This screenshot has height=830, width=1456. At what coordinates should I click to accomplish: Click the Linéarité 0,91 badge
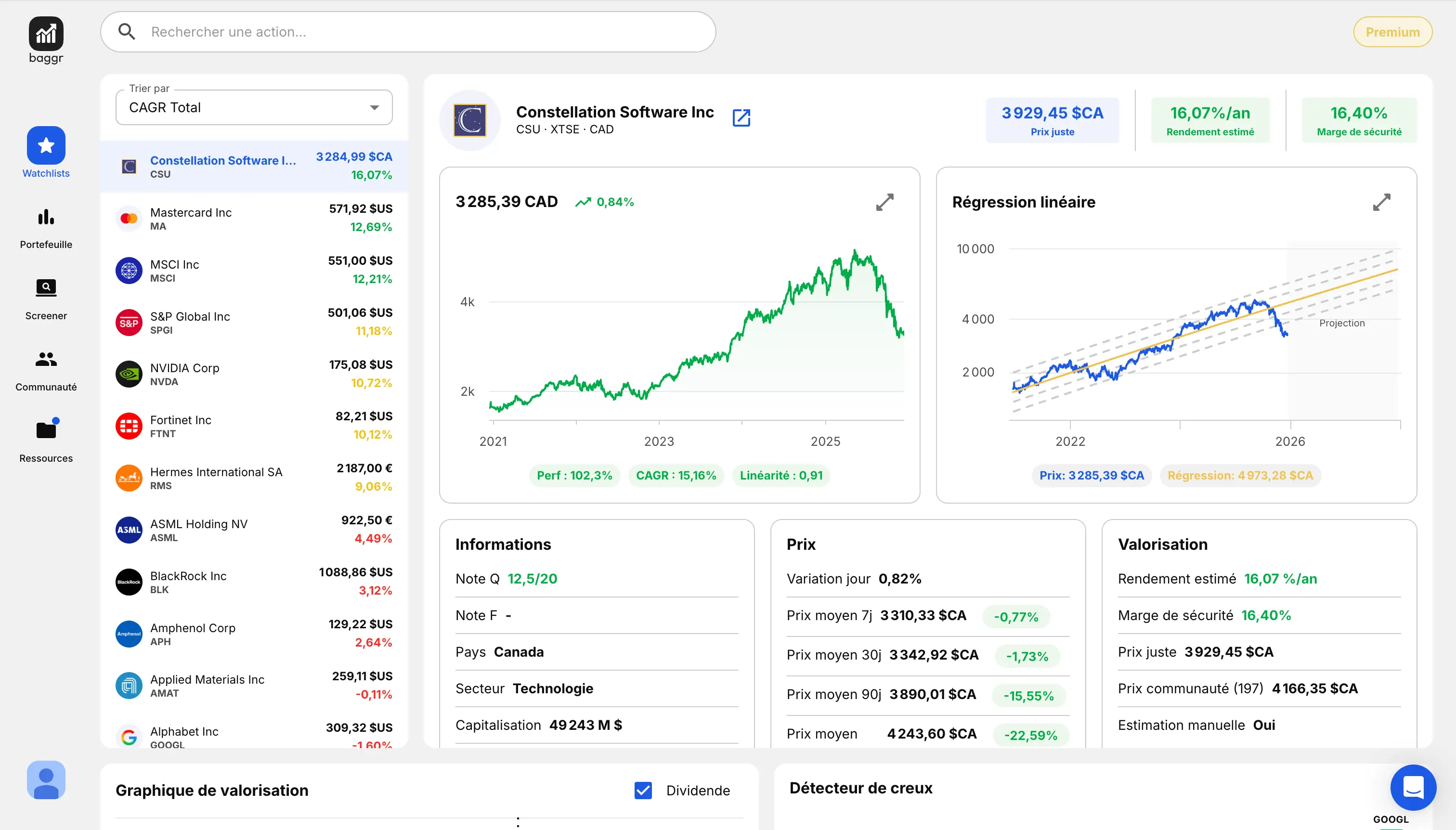tap(780, 476)
